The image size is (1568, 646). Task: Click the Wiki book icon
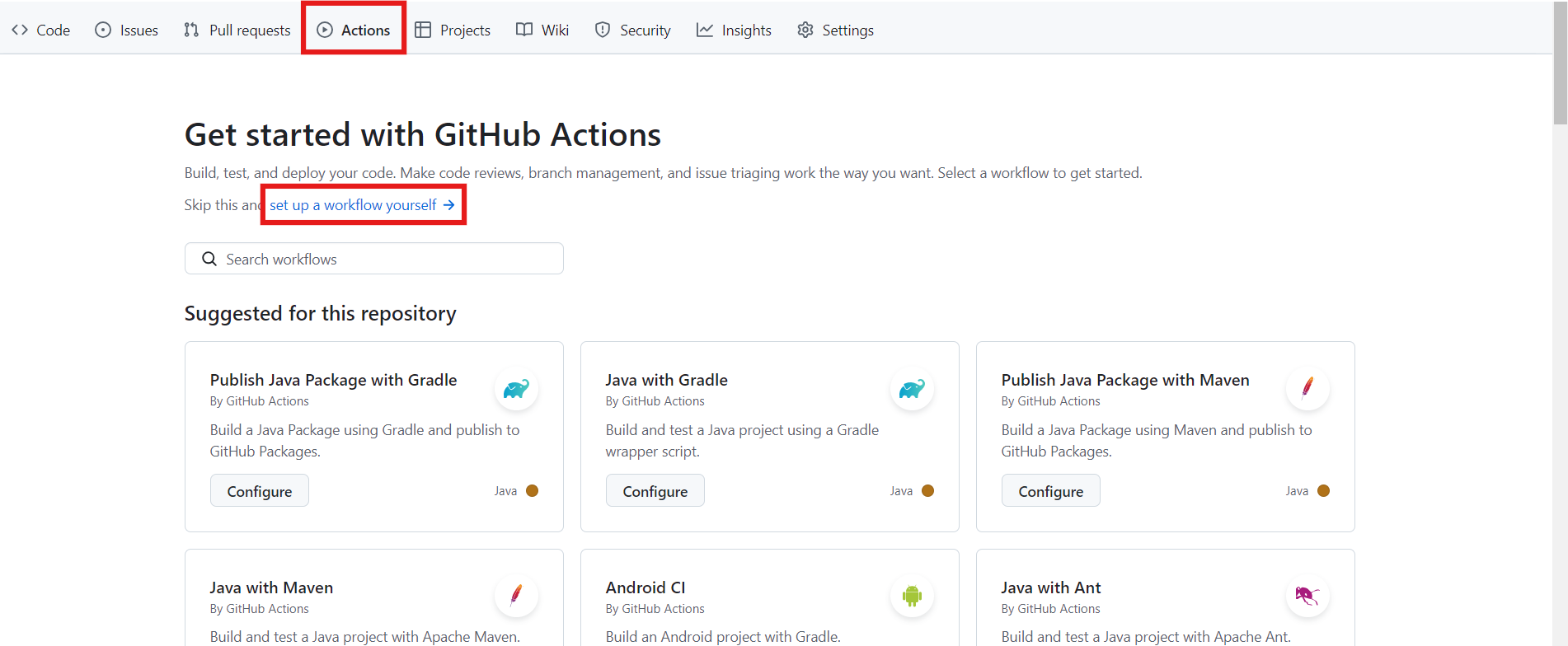[x=524, y=30]
